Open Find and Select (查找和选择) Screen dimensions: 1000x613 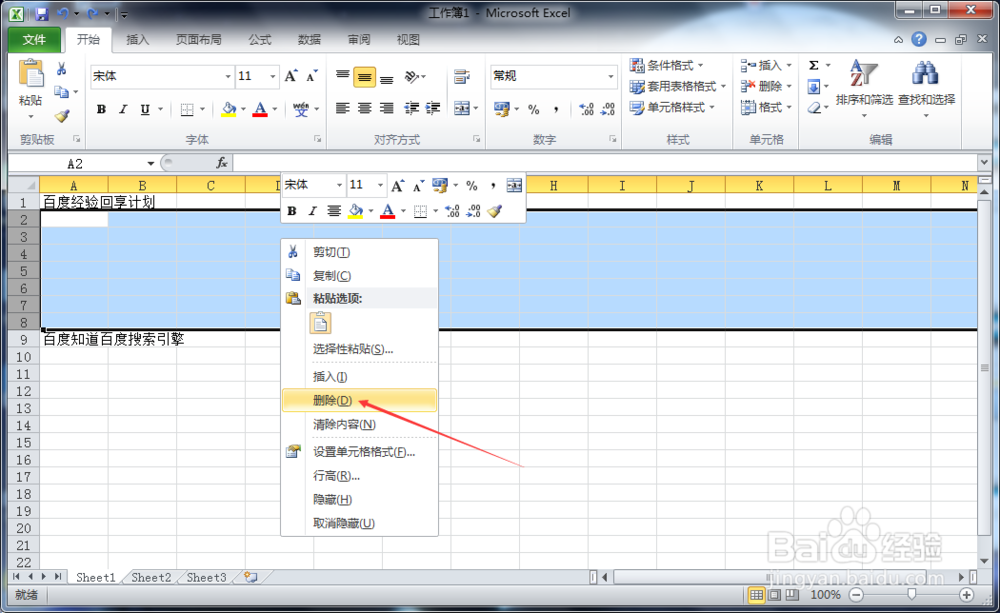(926, 89)
